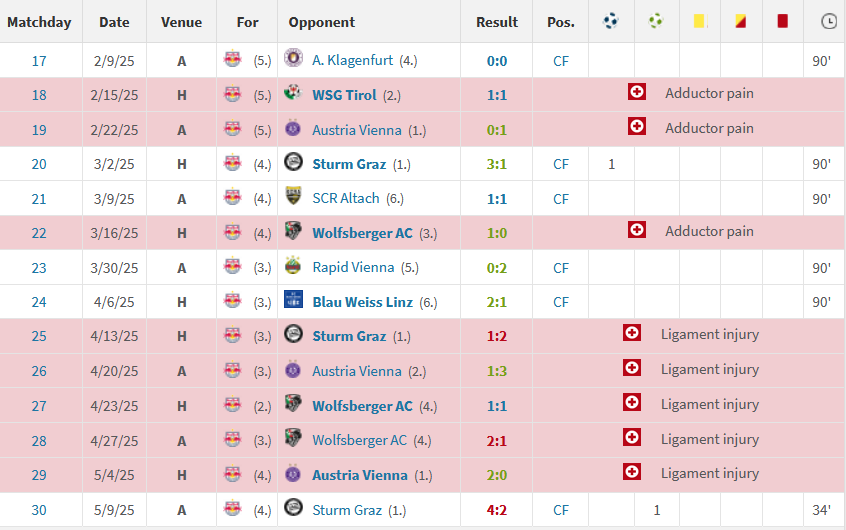Screen dimensions: 846x530
Task: Click the SCR Altach club crest
Action: (x=293, y=198)
